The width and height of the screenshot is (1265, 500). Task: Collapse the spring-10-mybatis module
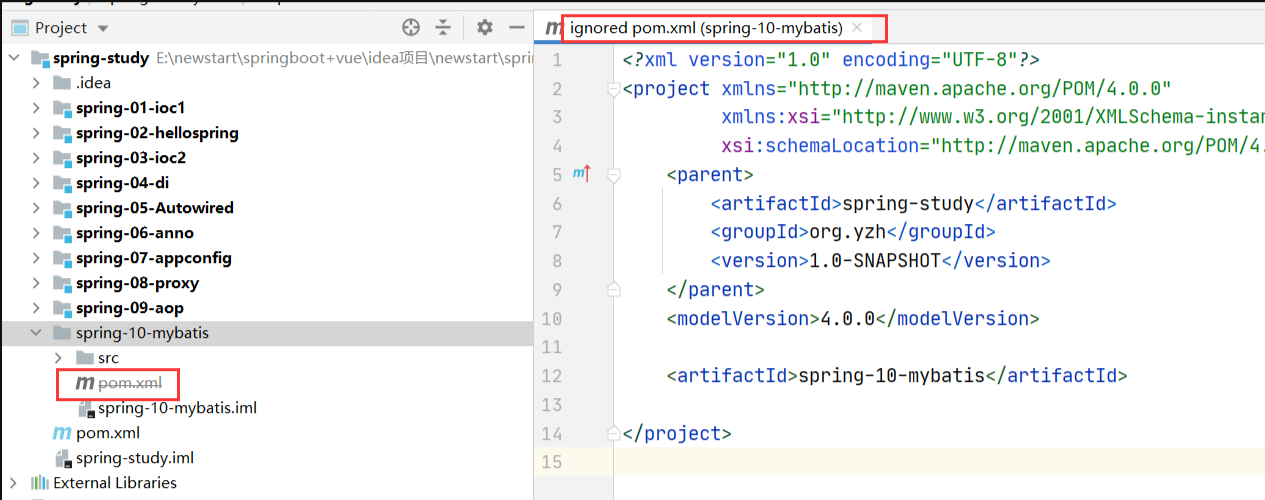pyautogui.click(x=37, y=333)
